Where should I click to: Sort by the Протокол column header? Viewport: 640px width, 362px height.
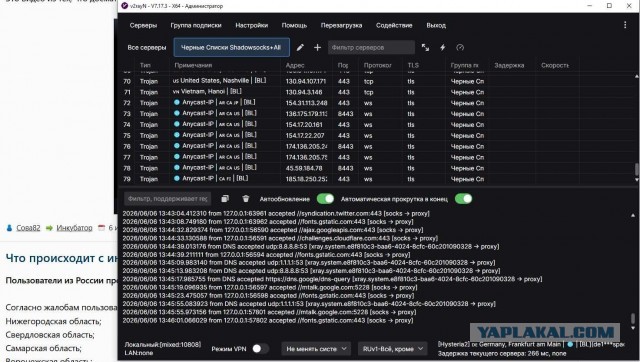click(378, 65)
